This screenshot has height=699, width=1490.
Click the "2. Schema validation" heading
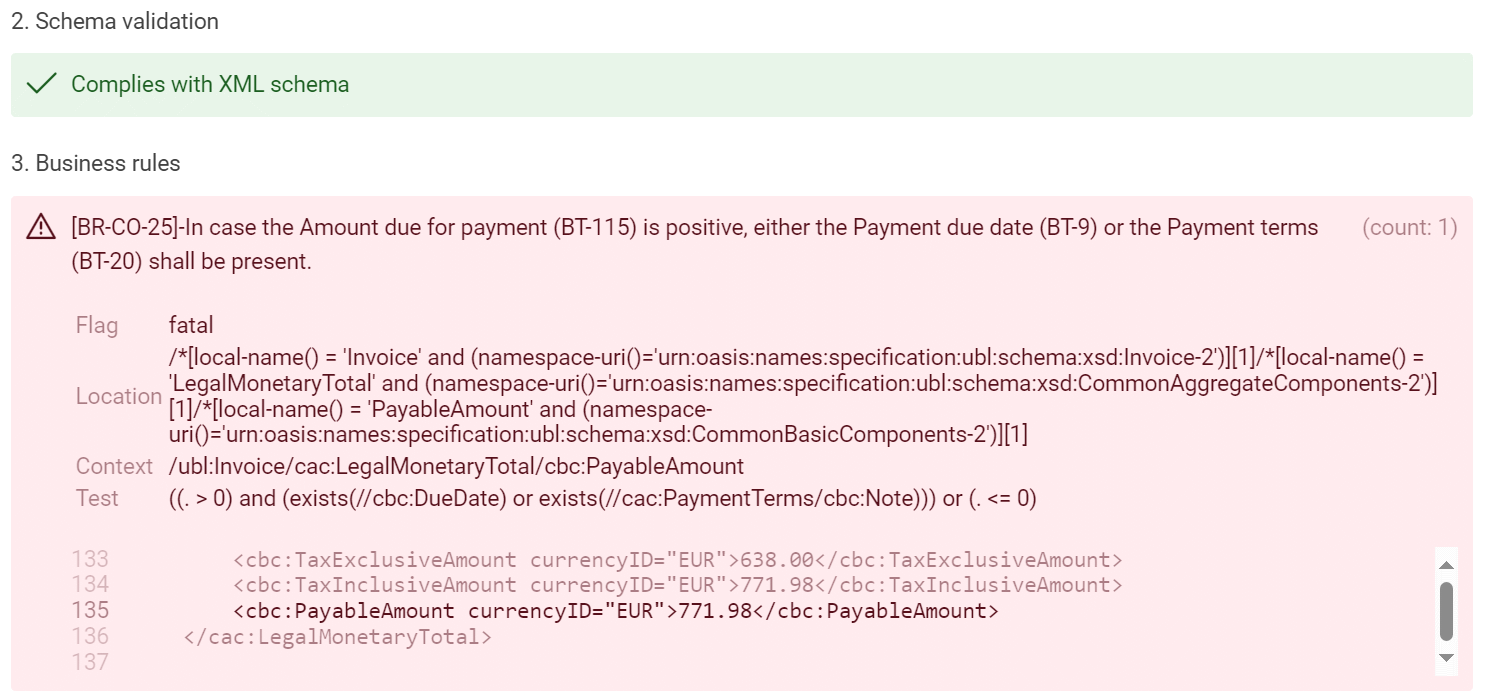(115, 21)
